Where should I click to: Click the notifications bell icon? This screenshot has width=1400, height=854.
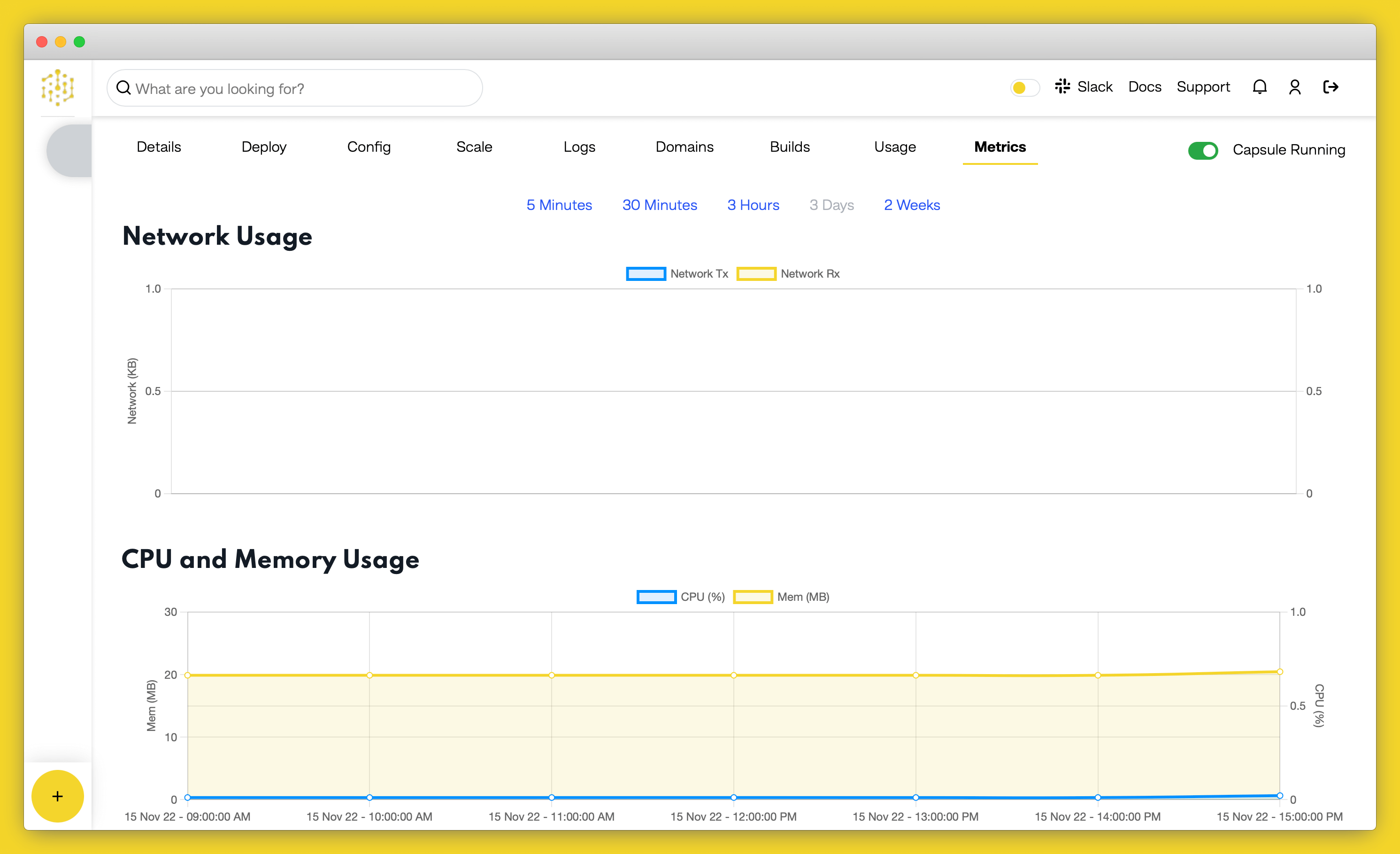[1260, 89]
